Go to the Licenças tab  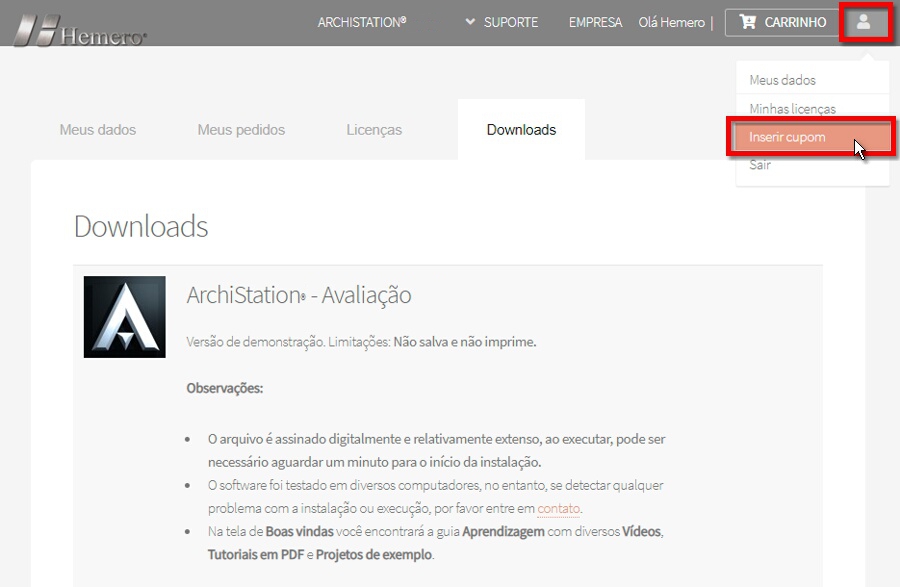tap(374, 130)
